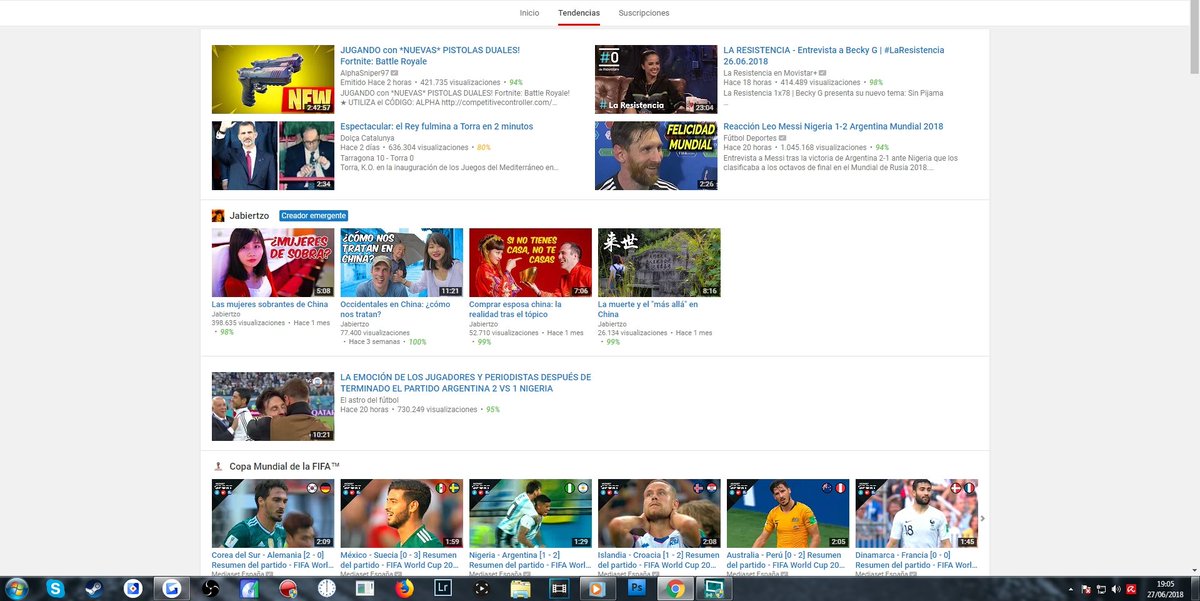1200x601 pixels.
Task: Open Corea del Sur - Alemania highlights thumbnail
Action: [273, 513]
